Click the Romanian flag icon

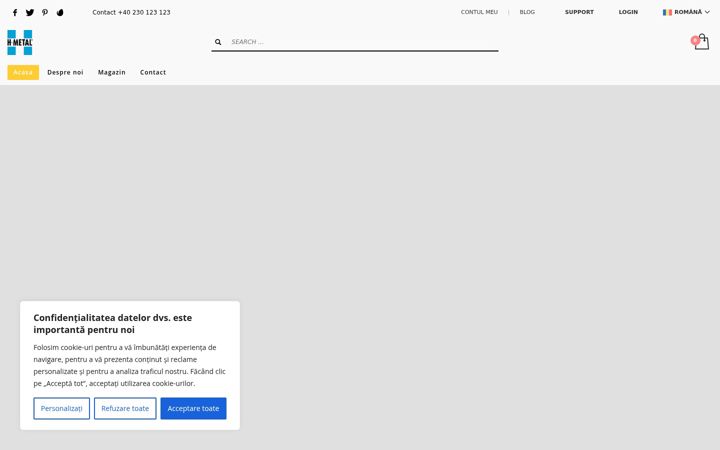point(667,12)
